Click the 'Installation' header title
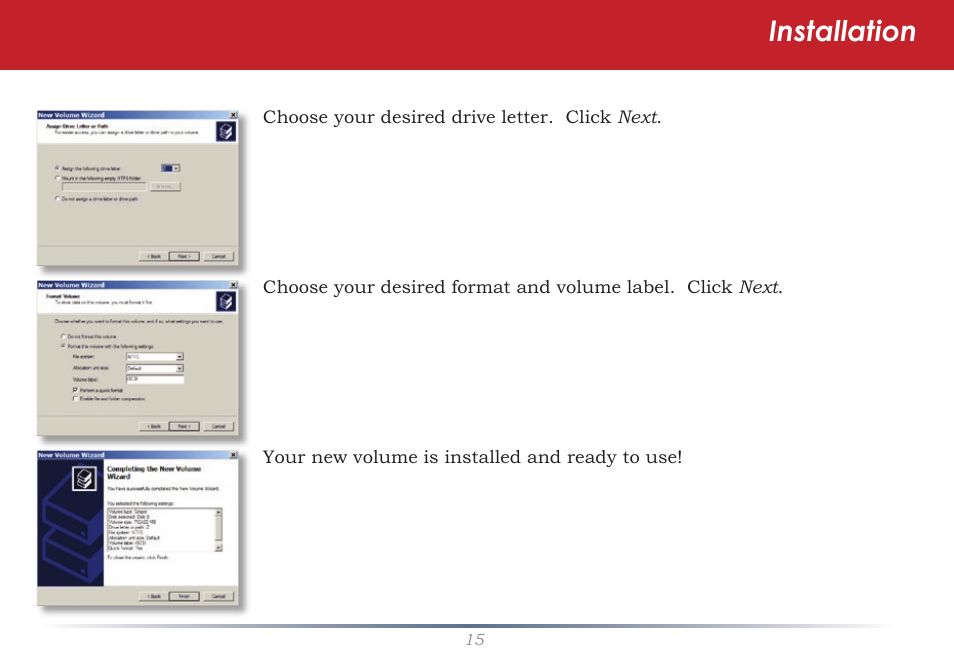Screen dimensions: 954x661 click(x=842, y=31)
